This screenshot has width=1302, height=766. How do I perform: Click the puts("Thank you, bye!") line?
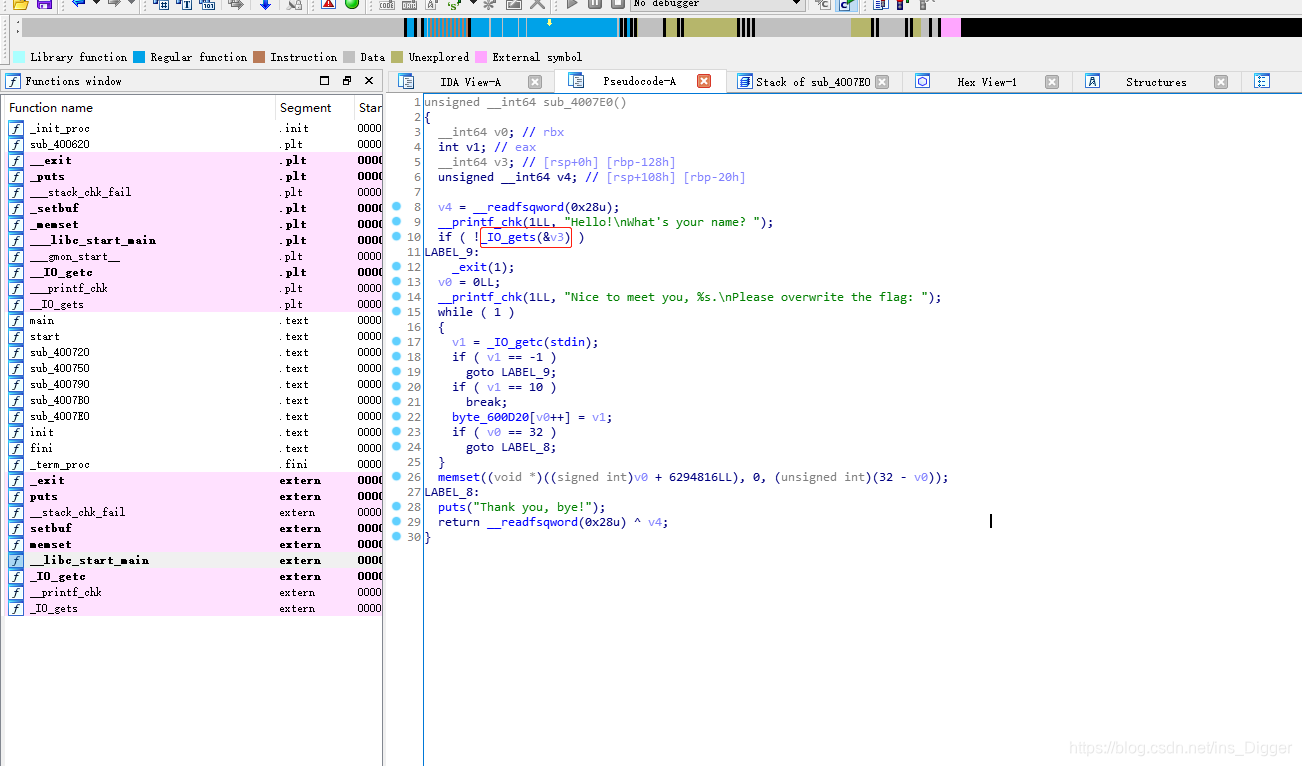point(521,507)
